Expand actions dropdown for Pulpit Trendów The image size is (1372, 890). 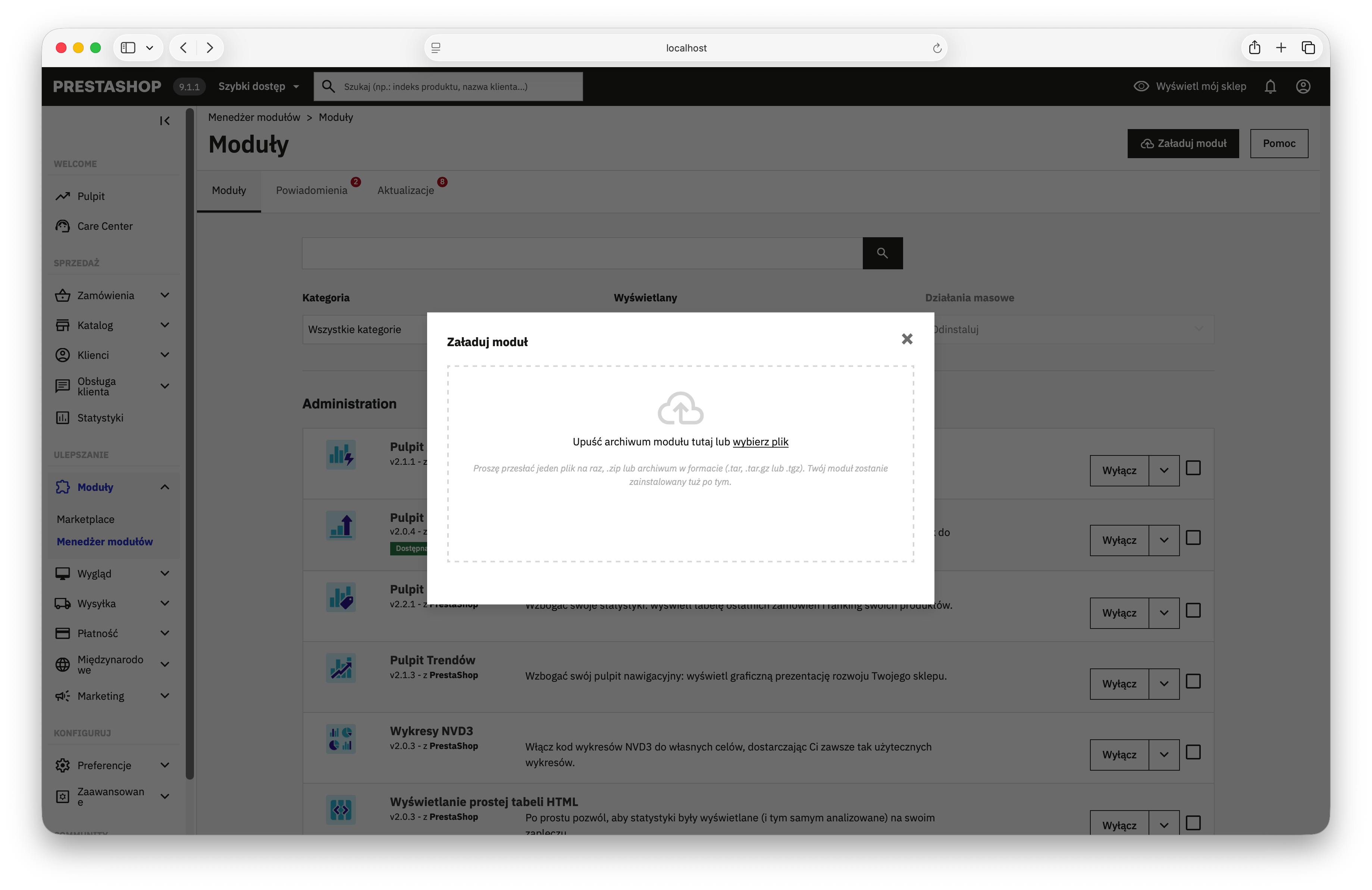(1164, 684)
